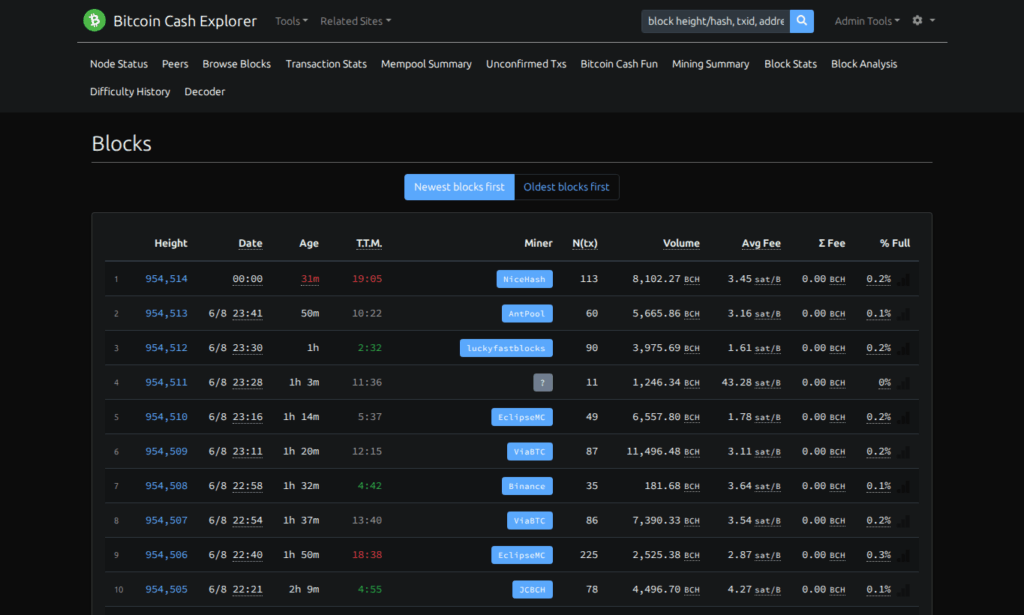Click the 00:00 date of block 954,514
The image size is (1024, 615).
[x=248, y=279]
